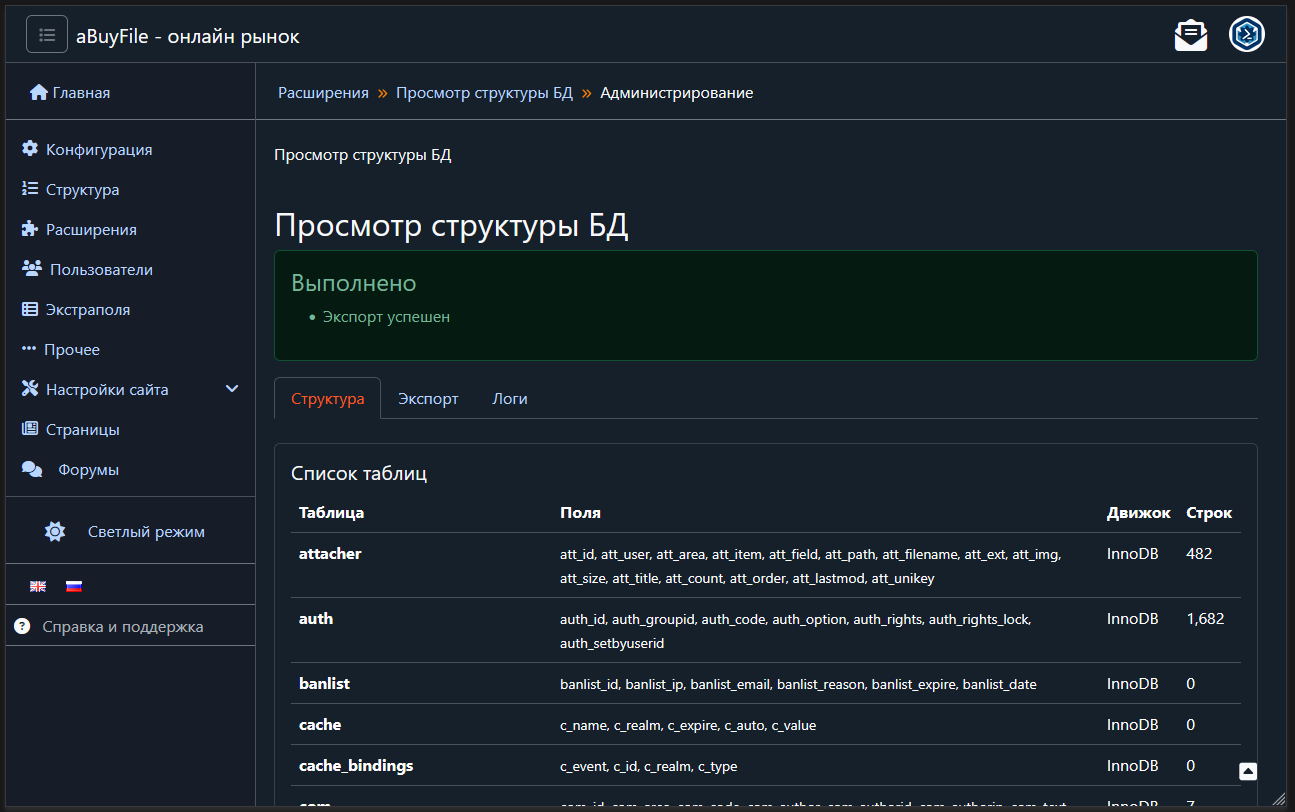
Task: Click the Таблица column header
Action: click(x=331, y=512)
